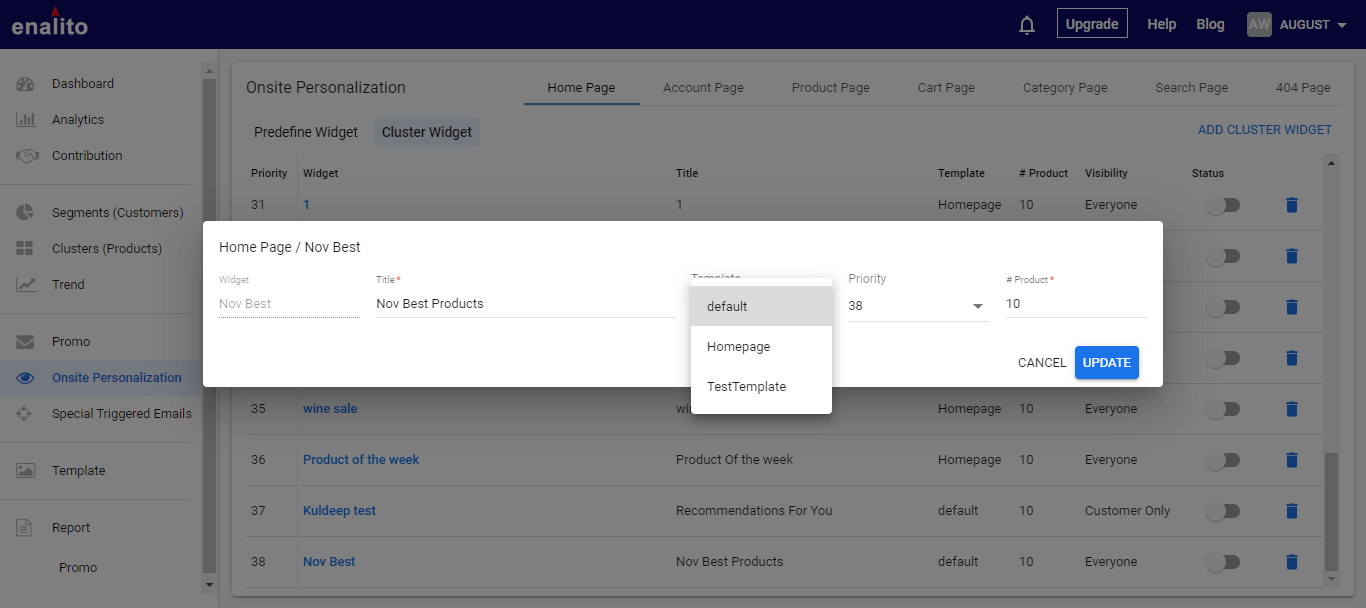Click the CANCEL button
This screenshot has height=608, width=1366.
[1042, 363]
